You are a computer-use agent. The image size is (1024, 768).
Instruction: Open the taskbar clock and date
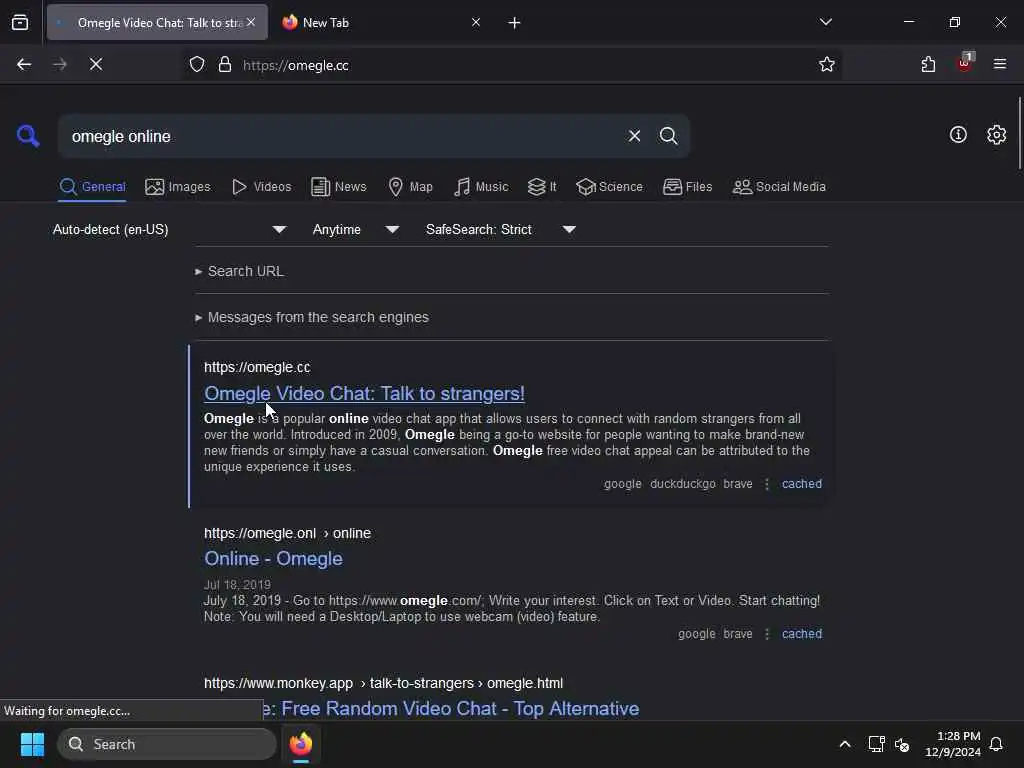click(953, 744)
